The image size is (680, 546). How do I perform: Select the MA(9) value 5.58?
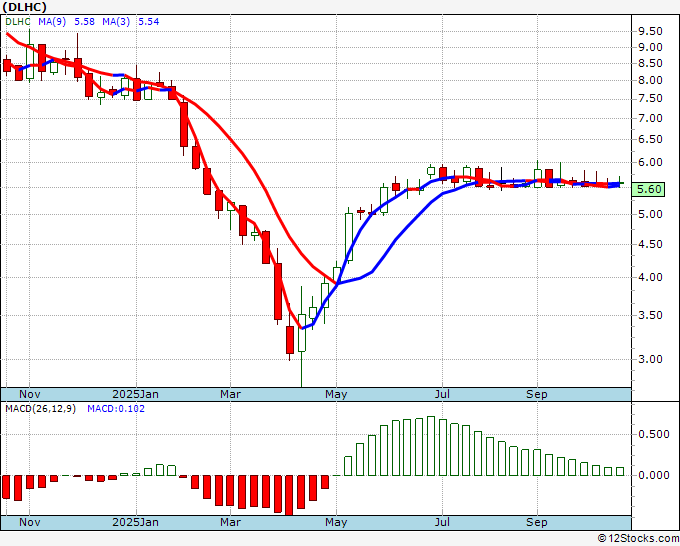click(85, 22)
